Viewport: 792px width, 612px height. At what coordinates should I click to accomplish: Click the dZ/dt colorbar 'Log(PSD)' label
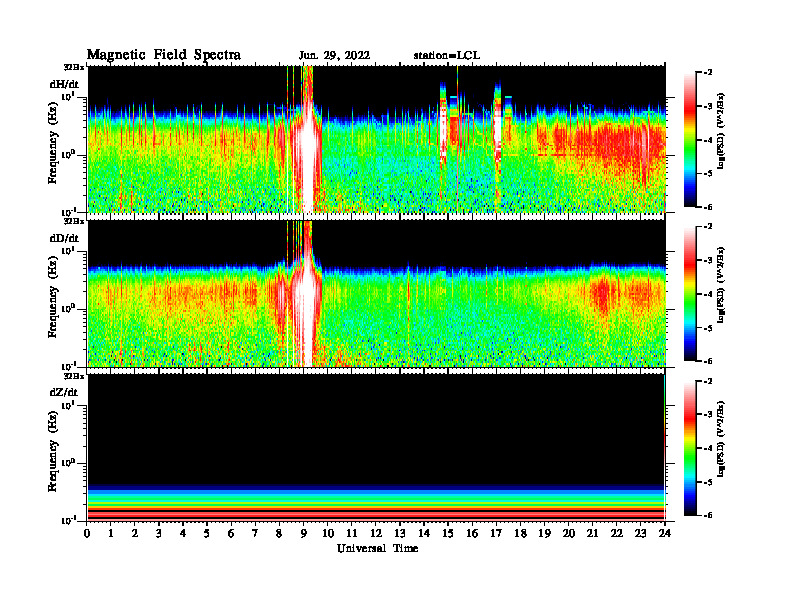click(x=721, y=439)
